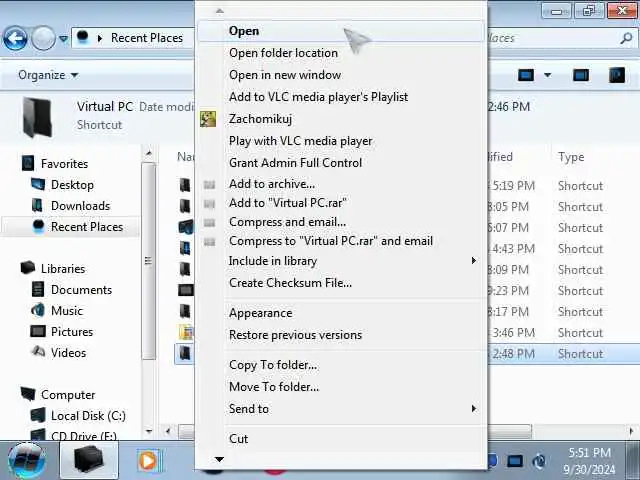640x480 pixels.
Task: Click the taskbar clock showing 5:51 PM
Action: tap(589, 452)
